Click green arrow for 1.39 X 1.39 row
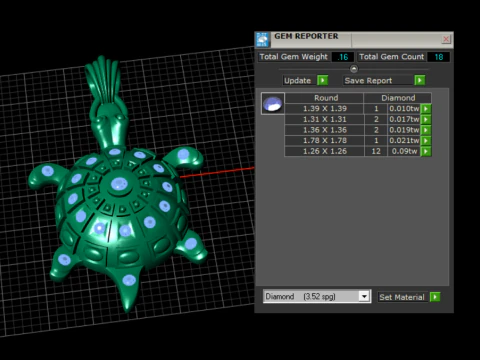Screen dimensions: 480x360 pyautogui.click(x=426, y=109)
